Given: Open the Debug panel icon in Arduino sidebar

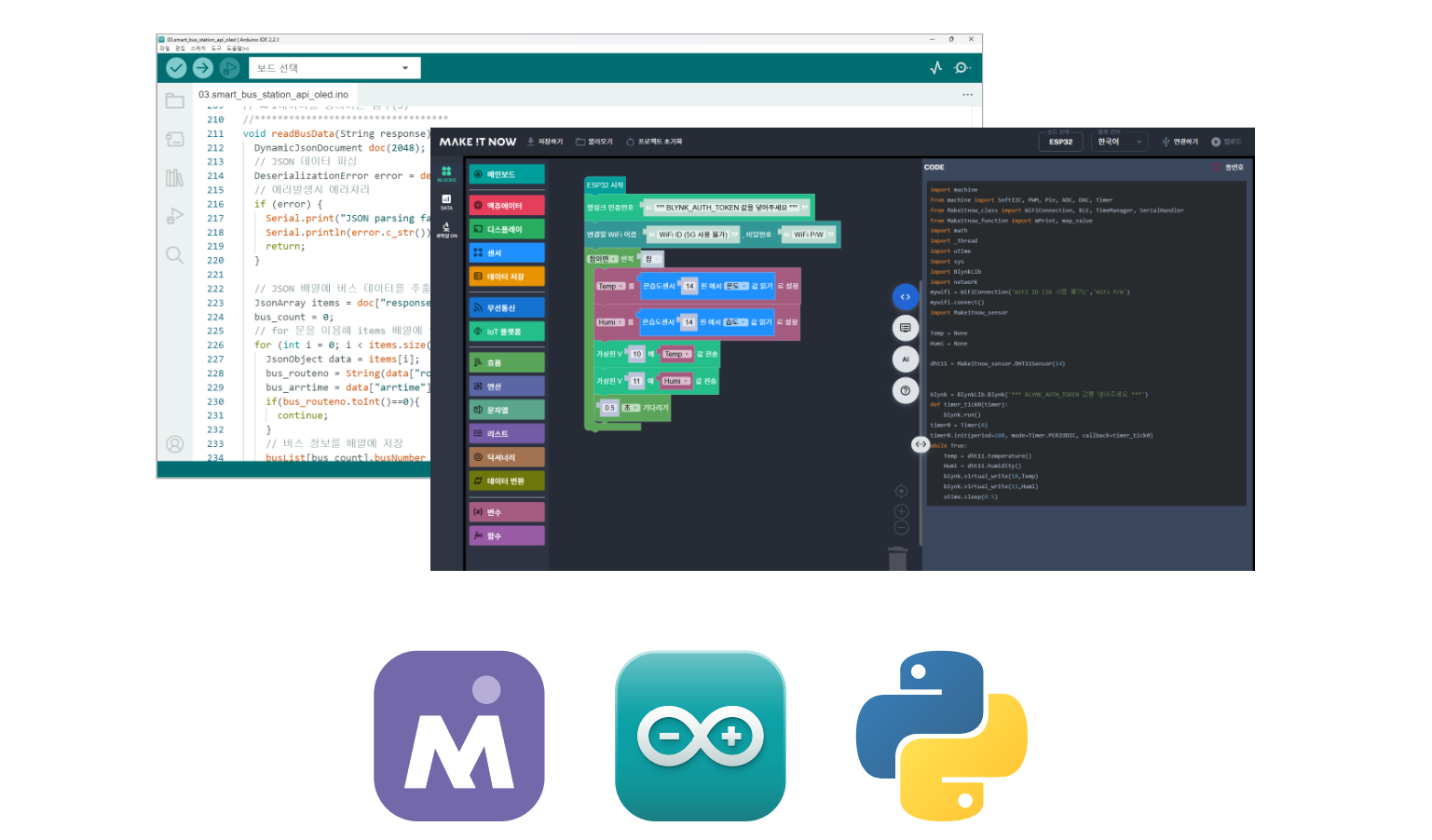Looking at the screenshot, I should (x=174, y=216).
